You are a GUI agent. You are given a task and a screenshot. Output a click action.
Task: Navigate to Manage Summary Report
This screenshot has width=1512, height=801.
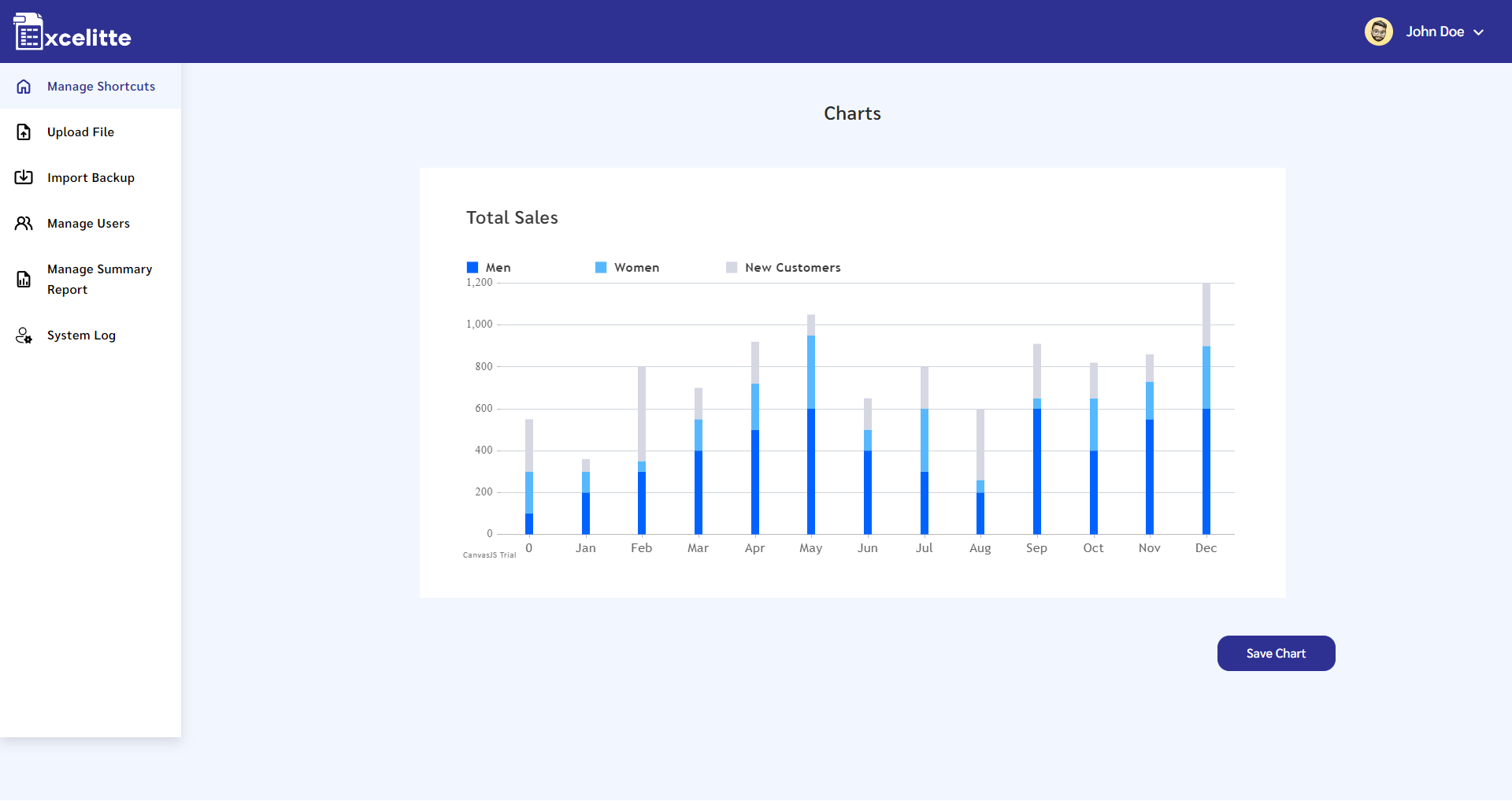coord(99,279)
